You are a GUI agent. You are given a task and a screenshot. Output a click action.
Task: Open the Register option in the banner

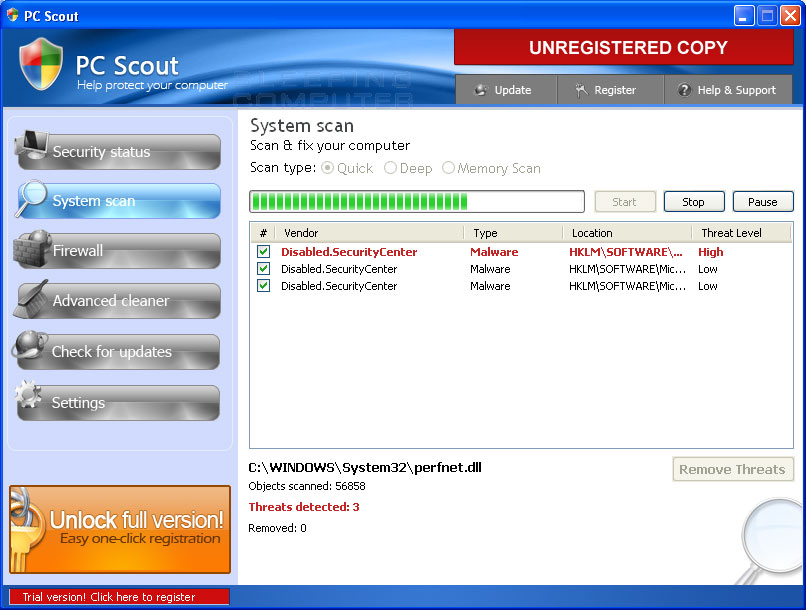click(x=608, y=89)
